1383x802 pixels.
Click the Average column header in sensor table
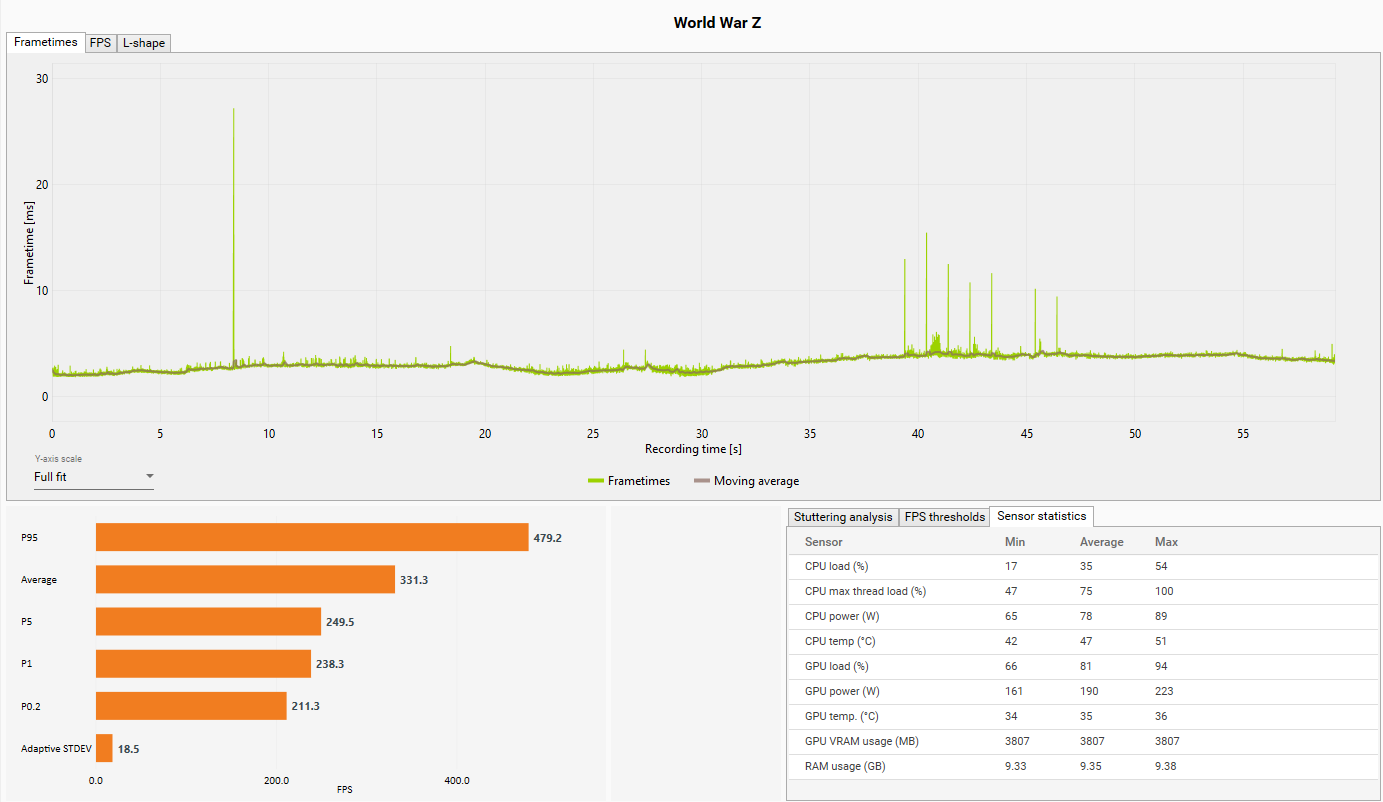pyautogui.click(x=1102, y=542)
